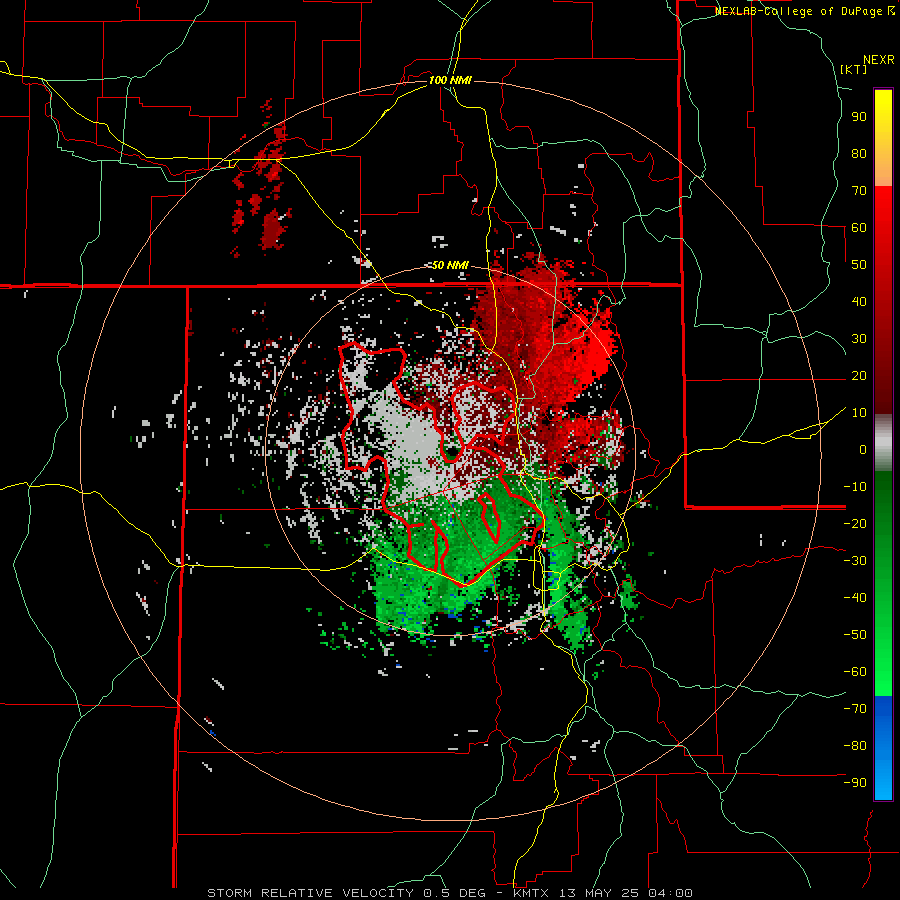This screenshot has width=900, height=900.
Task: Click the -90 value on velocity scale
Action: [x=855, y=783]
